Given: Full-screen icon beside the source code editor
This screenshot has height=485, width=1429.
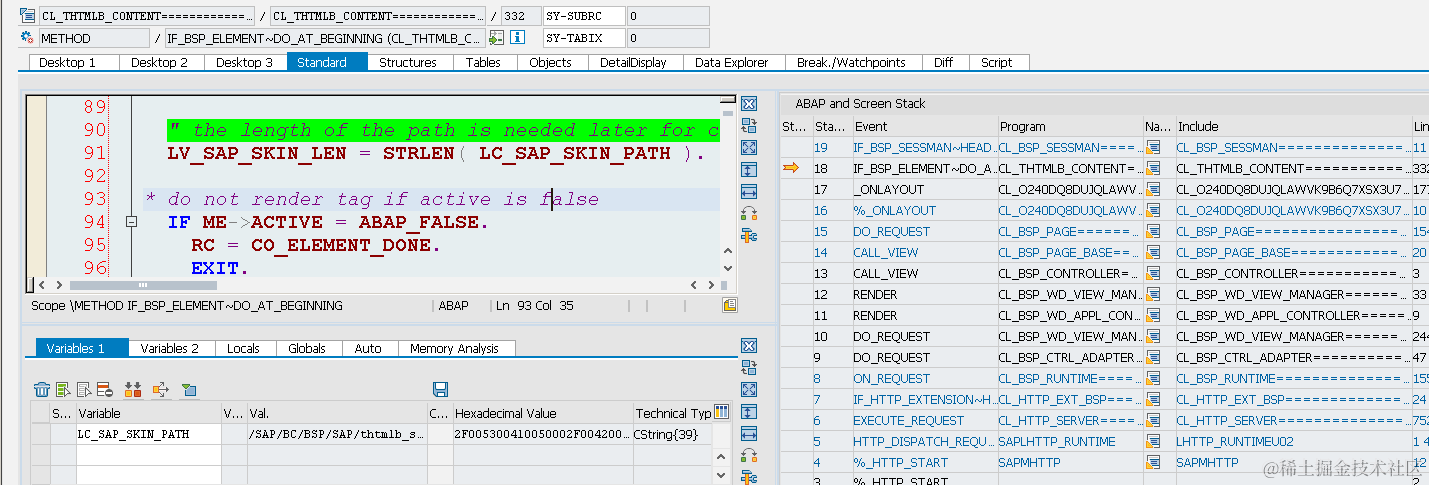Looking at the screenshot, I should point(748,147).
